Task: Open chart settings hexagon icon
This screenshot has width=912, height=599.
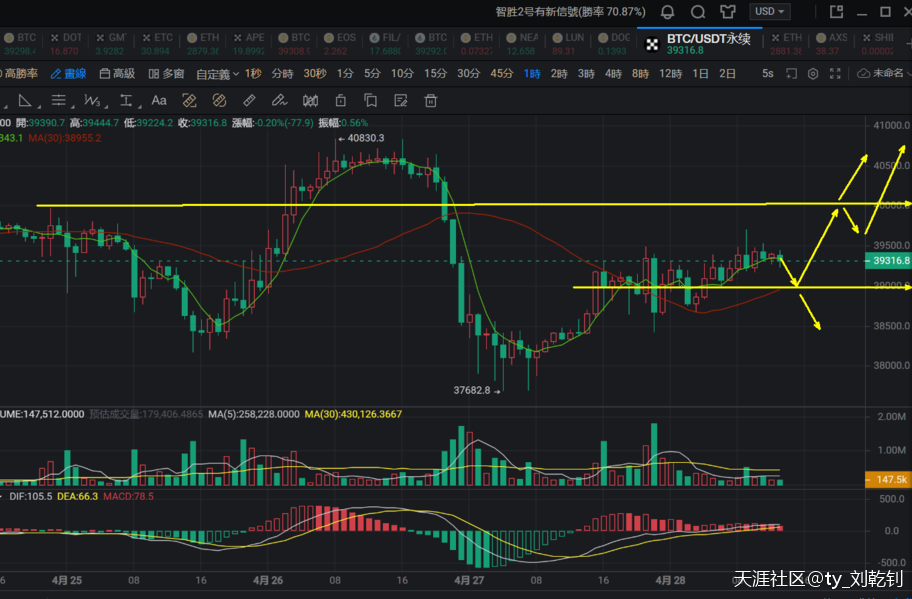Action: [x=813, y=74]
